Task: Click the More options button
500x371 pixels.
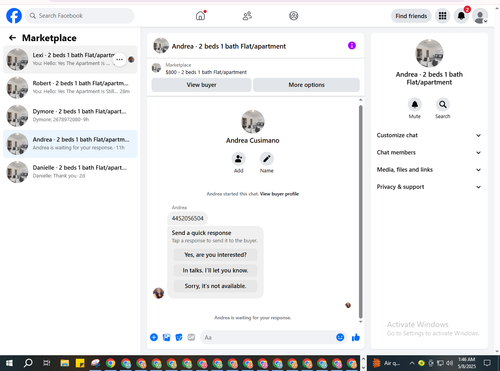Action: coord(306,85)
